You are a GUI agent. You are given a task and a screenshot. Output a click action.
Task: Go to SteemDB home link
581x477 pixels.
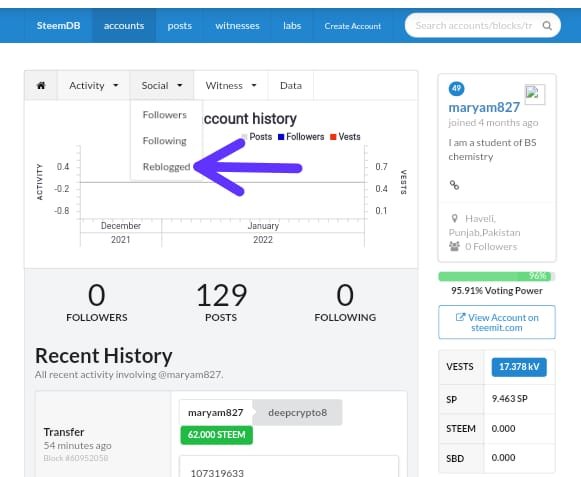tap(58, 26)
